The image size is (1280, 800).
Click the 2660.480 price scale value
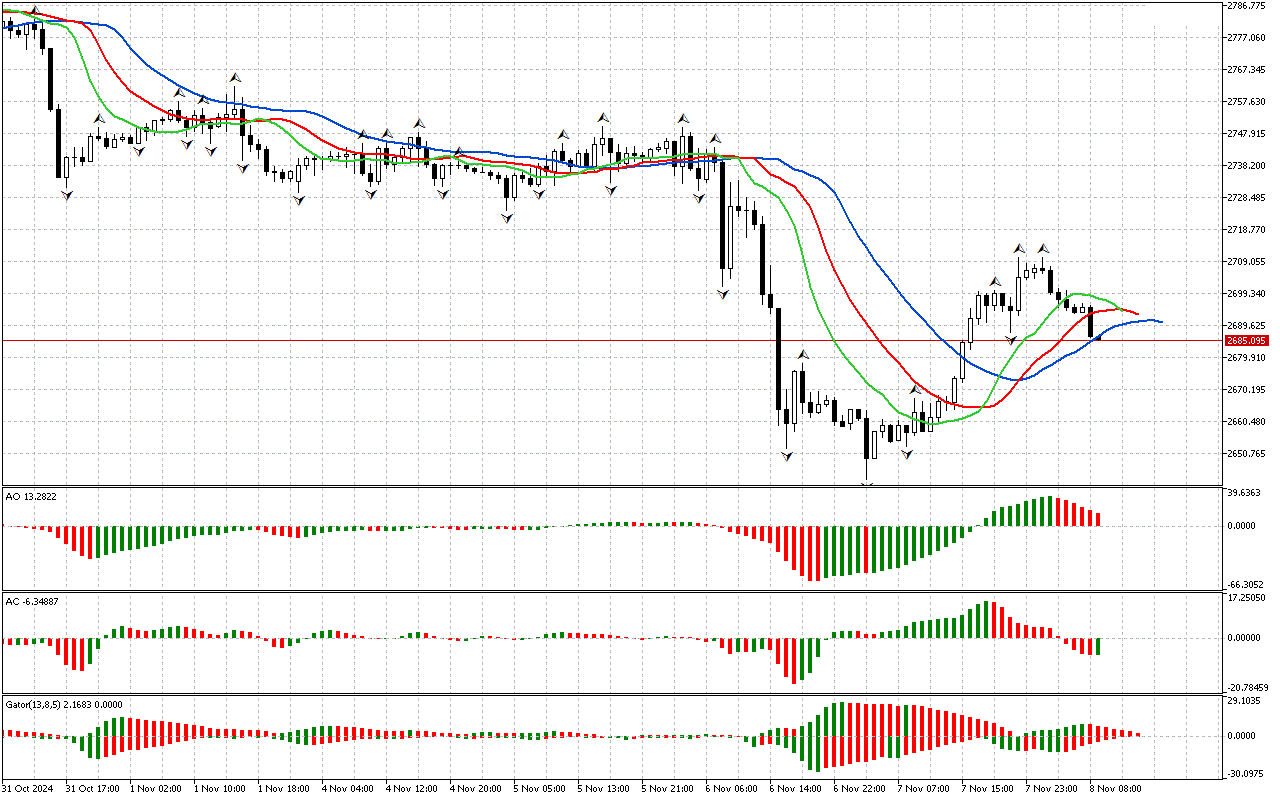pos(1248,422)
